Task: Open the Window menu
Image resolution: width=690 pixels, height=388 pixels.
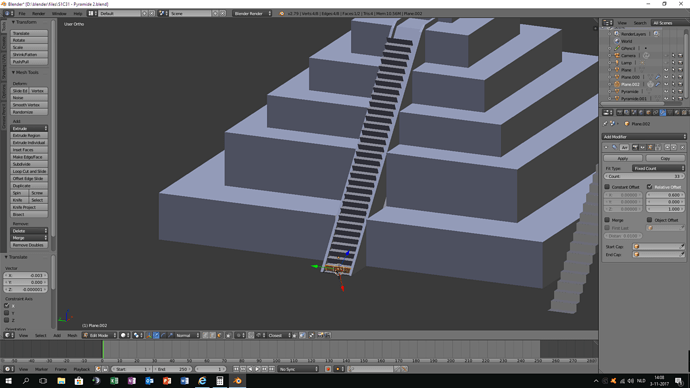Action: (59, 14)
